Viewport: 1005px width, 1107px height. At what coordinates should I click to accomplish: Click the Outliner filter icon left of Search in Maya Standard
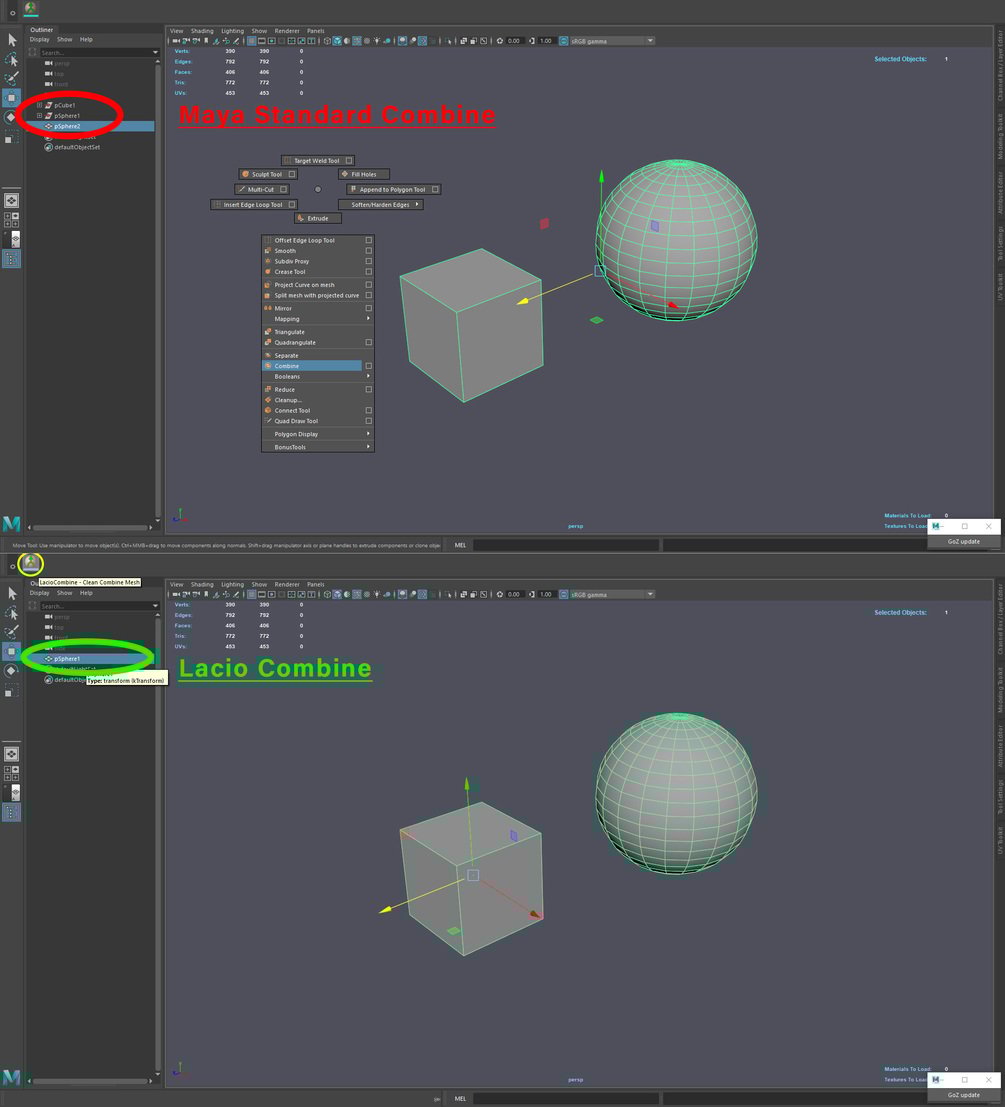coord(33,52)
